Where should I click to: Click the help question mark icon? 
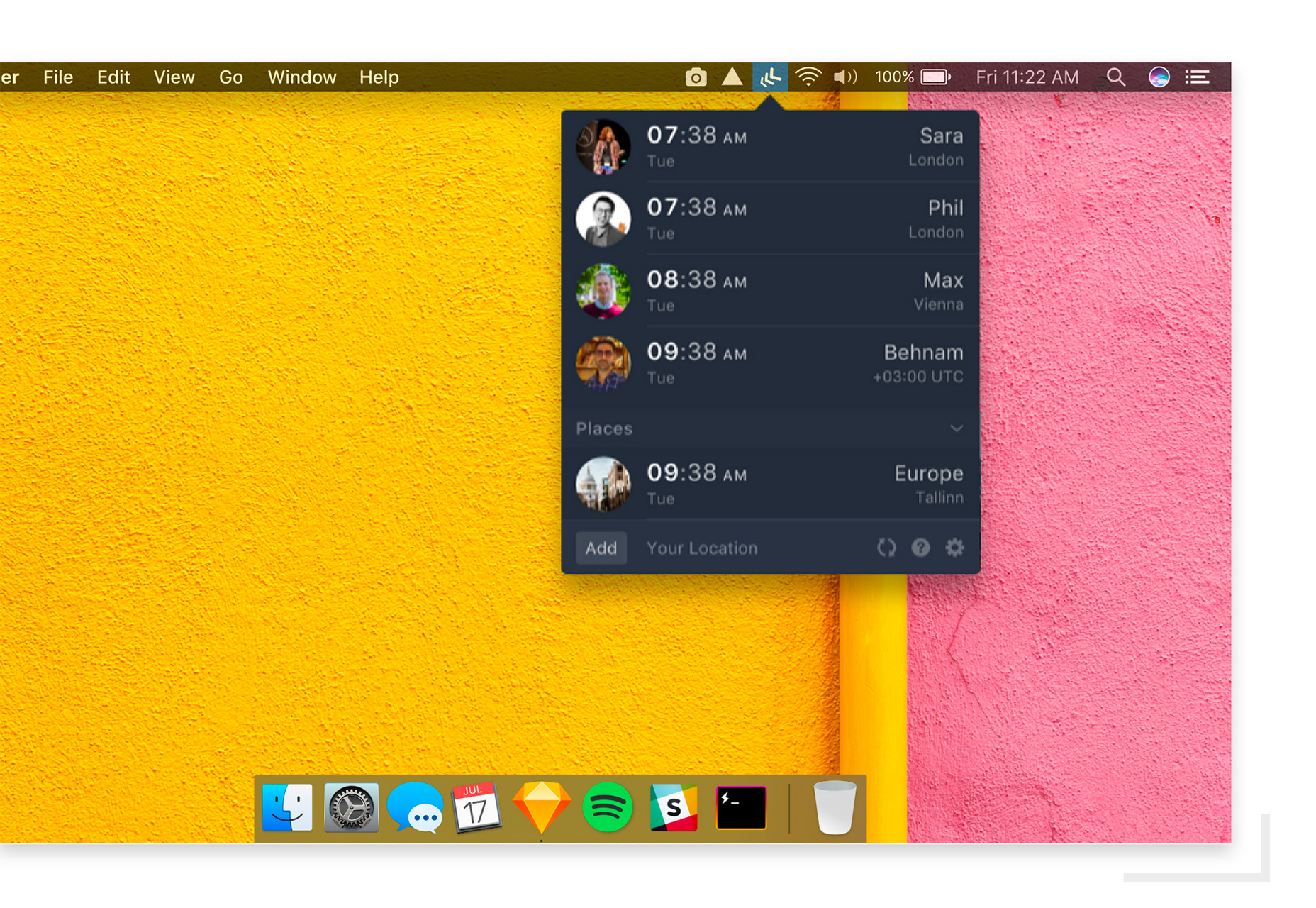coord(920,548)
